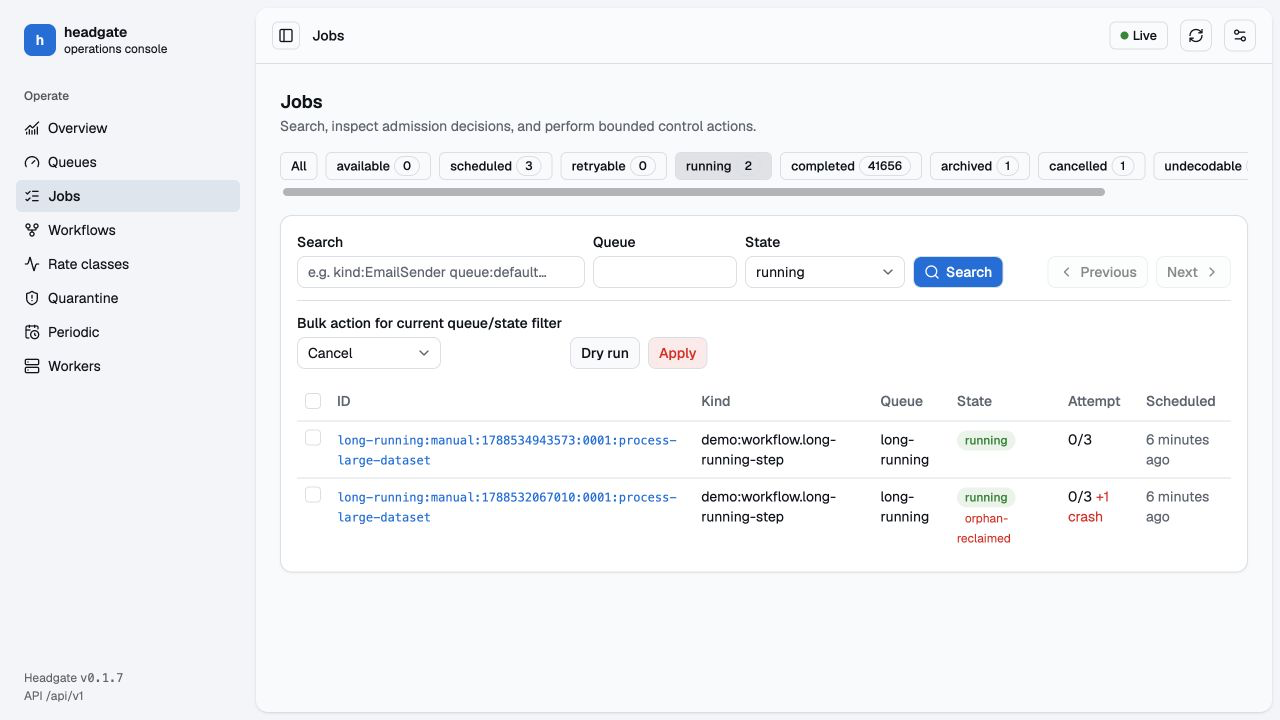The height and width of the screenshot is (720, 1280).
Task: Click the Rate classes pulse icon
Action: [31, 264]
